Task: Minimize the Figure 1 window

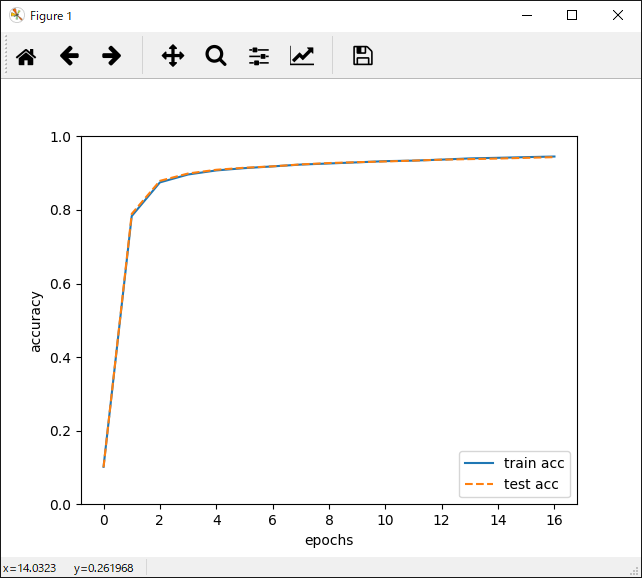Action: pos(526,15)
